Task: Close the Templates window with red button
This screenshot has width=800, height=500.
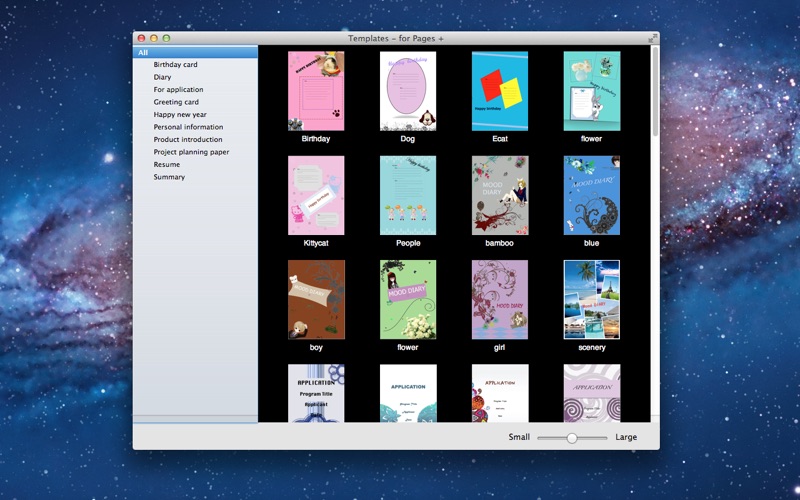Action: (142, 38)
